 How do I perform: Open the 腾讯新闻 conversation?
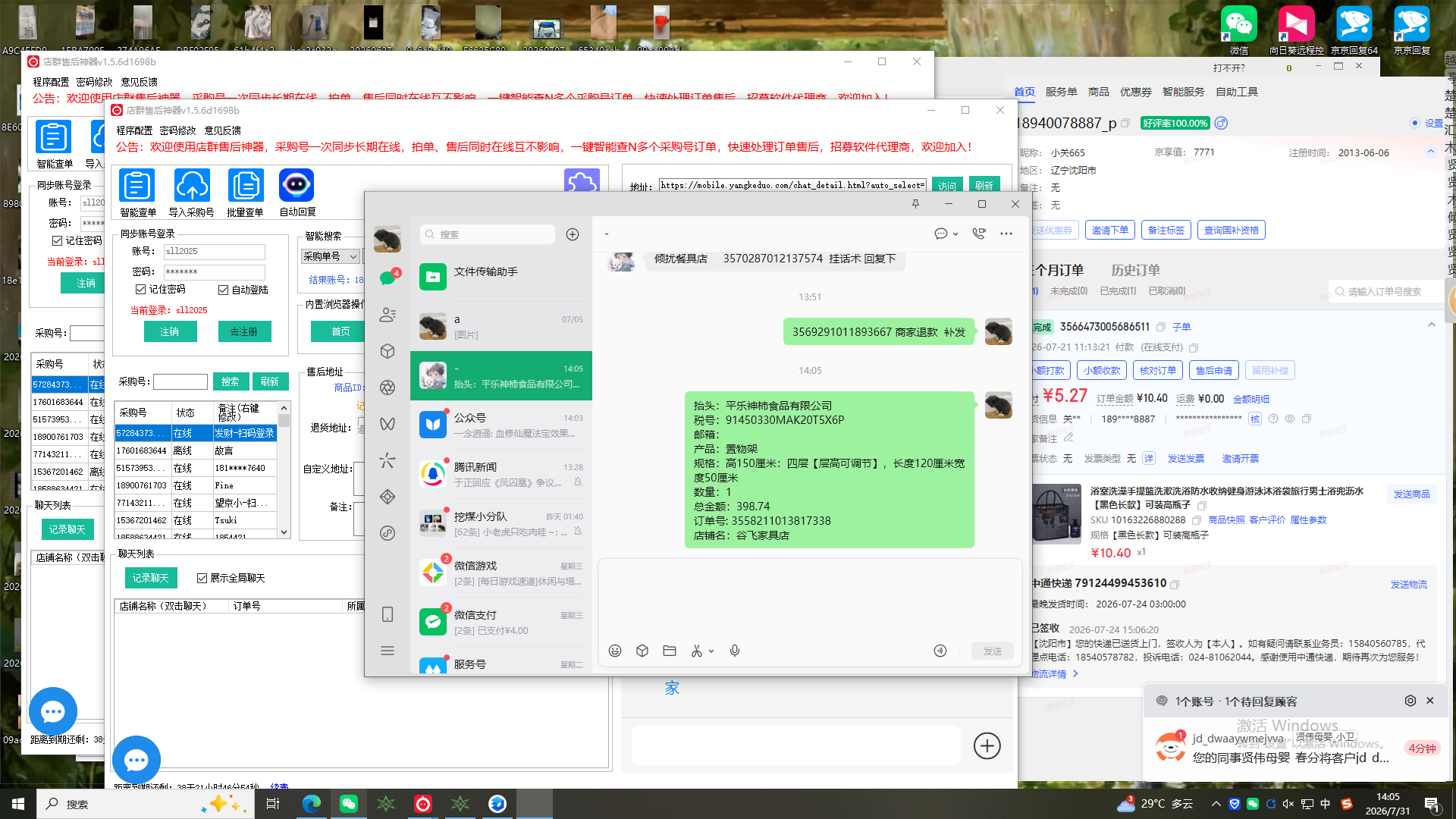coord(501,474)
